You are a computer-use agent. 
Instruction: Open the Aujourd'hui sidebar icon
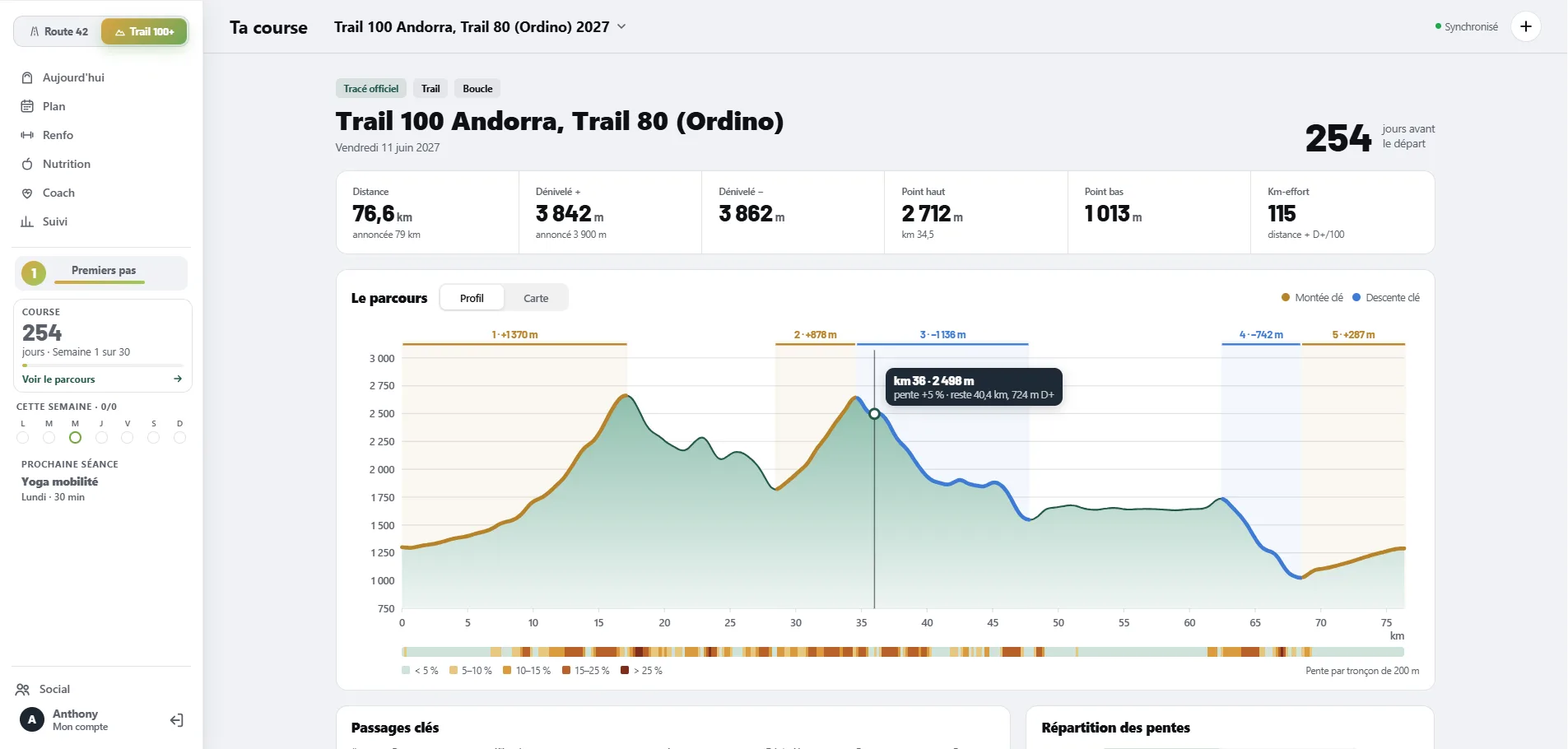27,77
